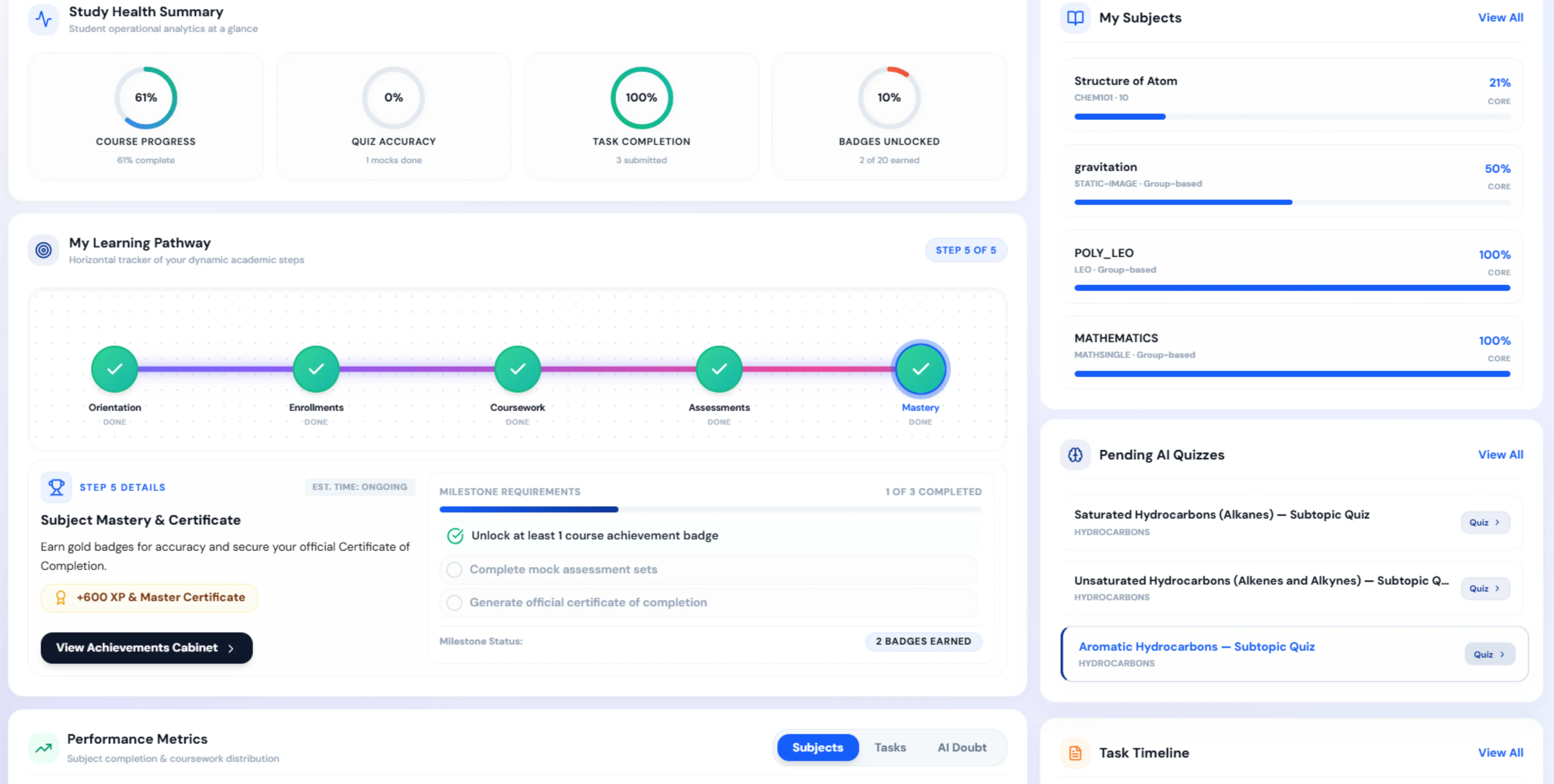This screenshot has height=784, width=1554.
Task: Click the Task Timeline document icon
Action: coord(1075,753)
